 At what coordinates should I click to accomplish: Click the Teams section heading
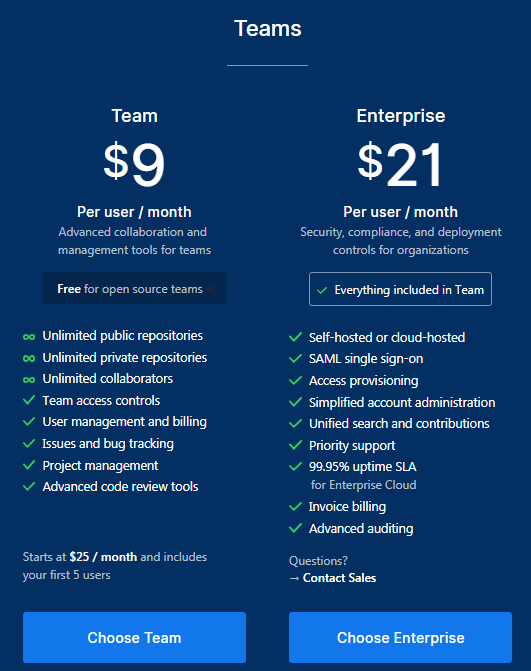[x=268, y=29]
